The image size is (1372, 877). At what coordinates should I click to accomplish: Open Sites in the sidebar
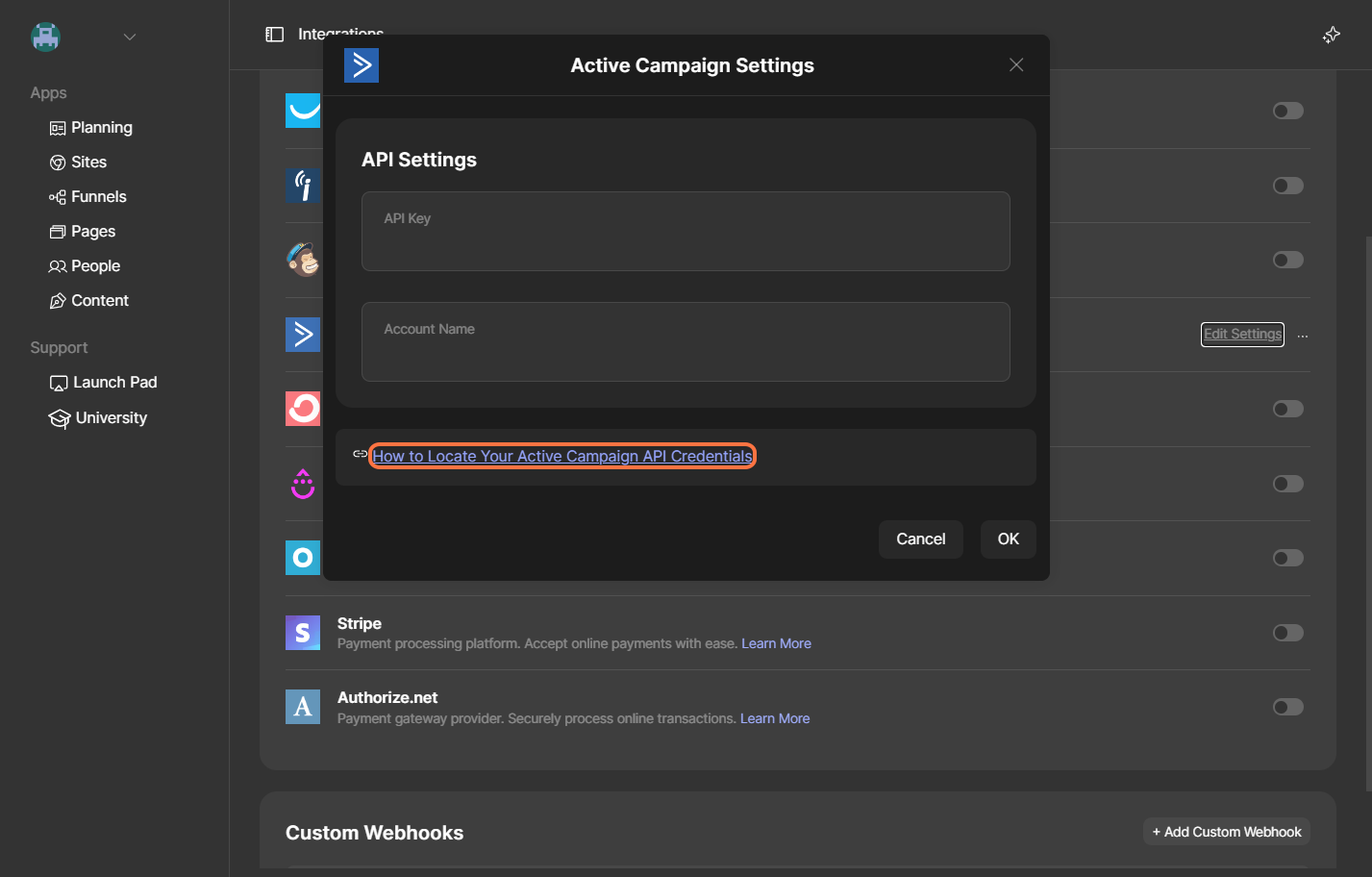tap(78, 163)
